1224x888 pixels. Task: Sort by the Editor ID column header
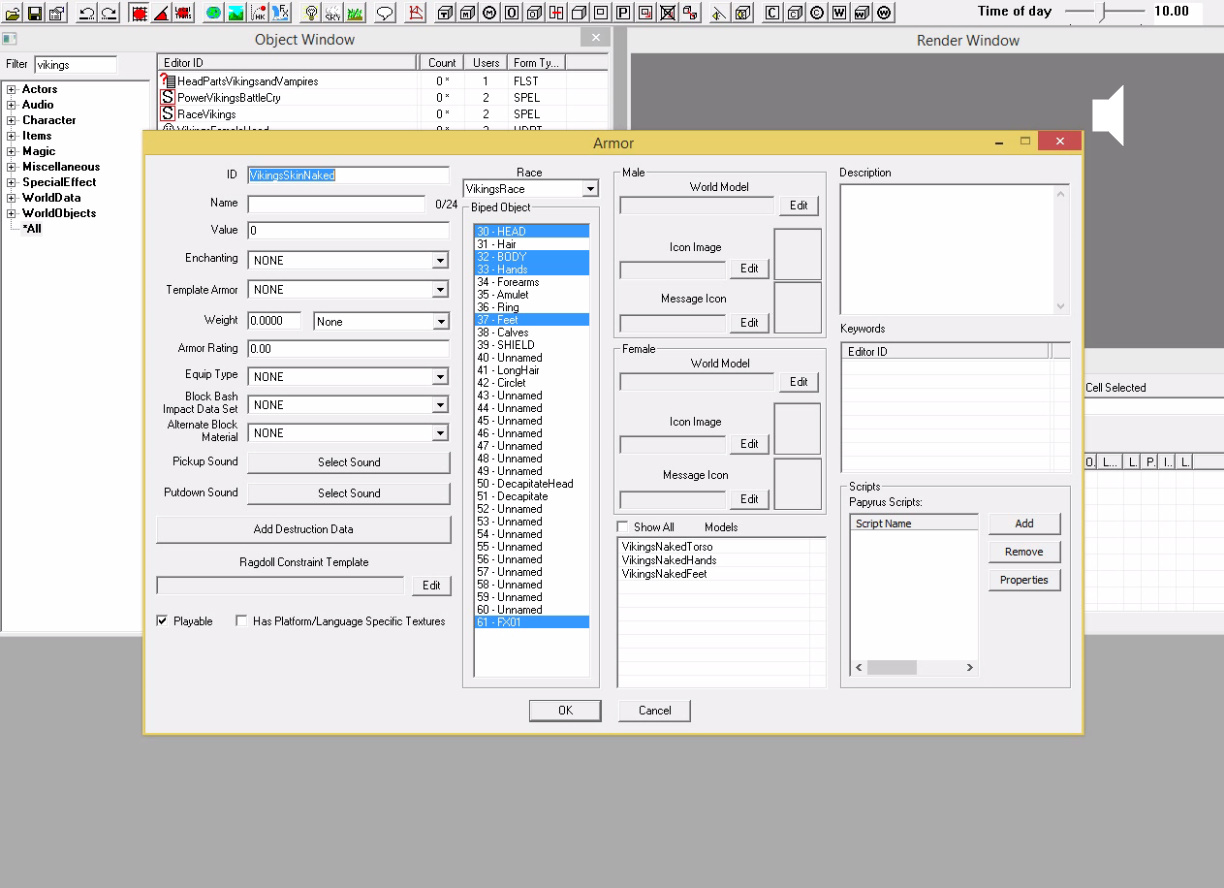[x=287, y=62]
